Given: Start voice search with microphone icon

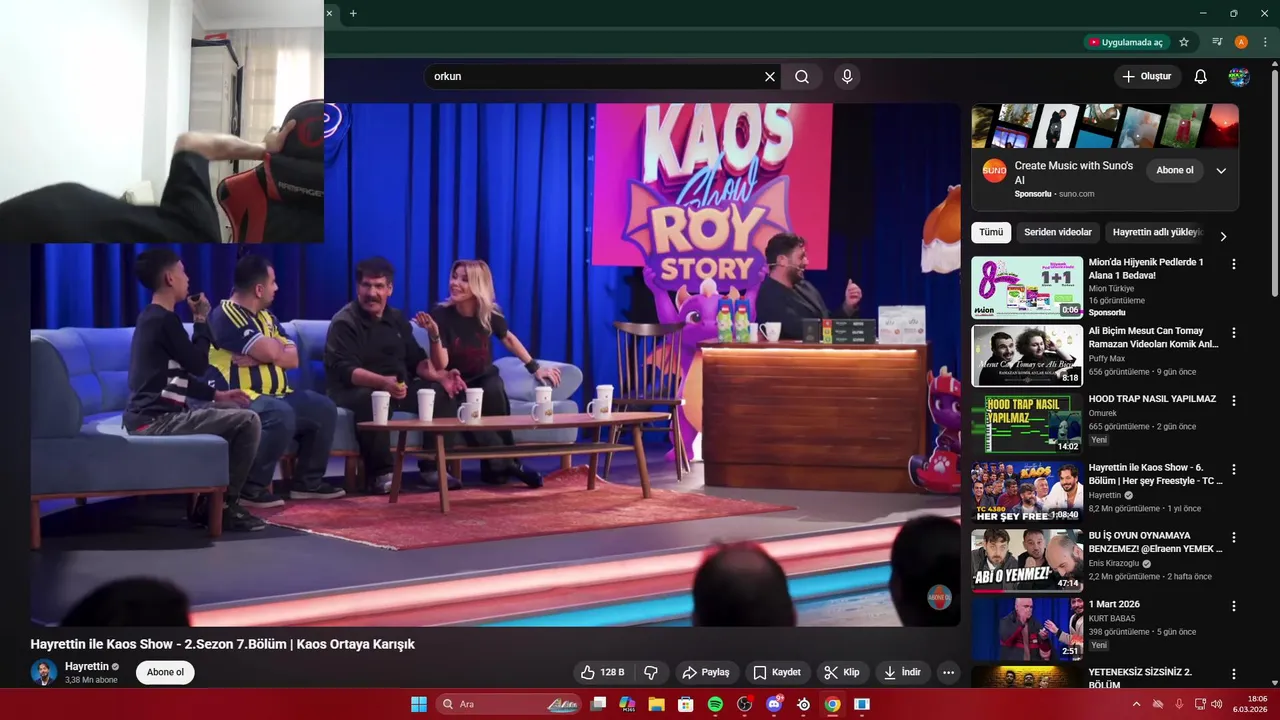Looking at the screenshot, I should click(847, 76).
